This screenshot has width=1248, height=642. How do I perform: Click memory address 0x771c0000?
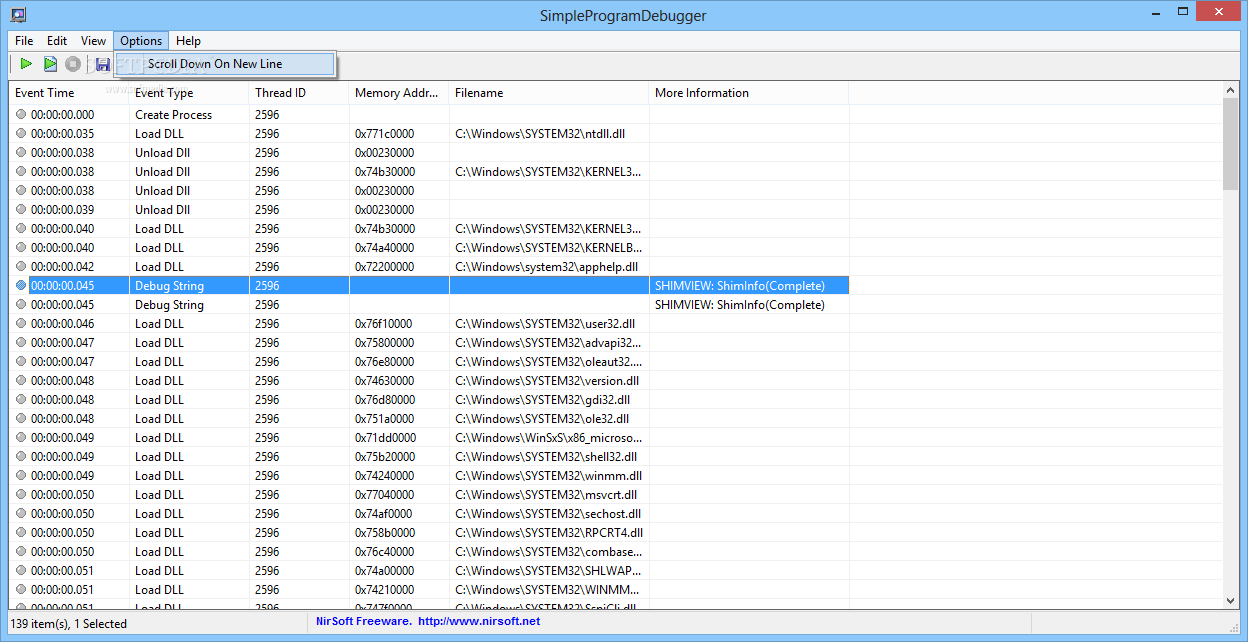[385, 134]
